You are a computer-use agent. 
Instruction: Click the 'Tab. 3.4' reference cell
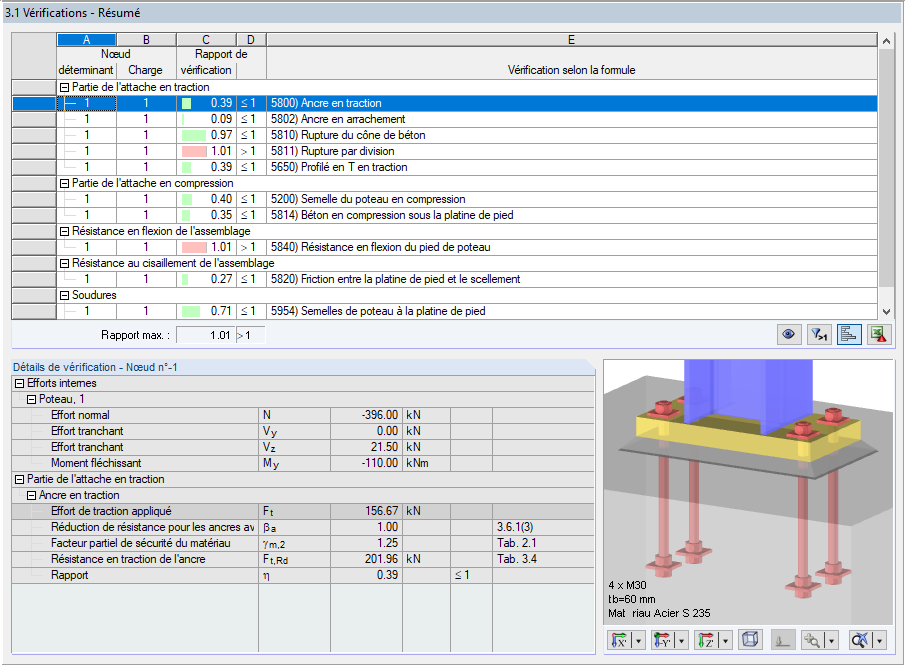(543, 559)
